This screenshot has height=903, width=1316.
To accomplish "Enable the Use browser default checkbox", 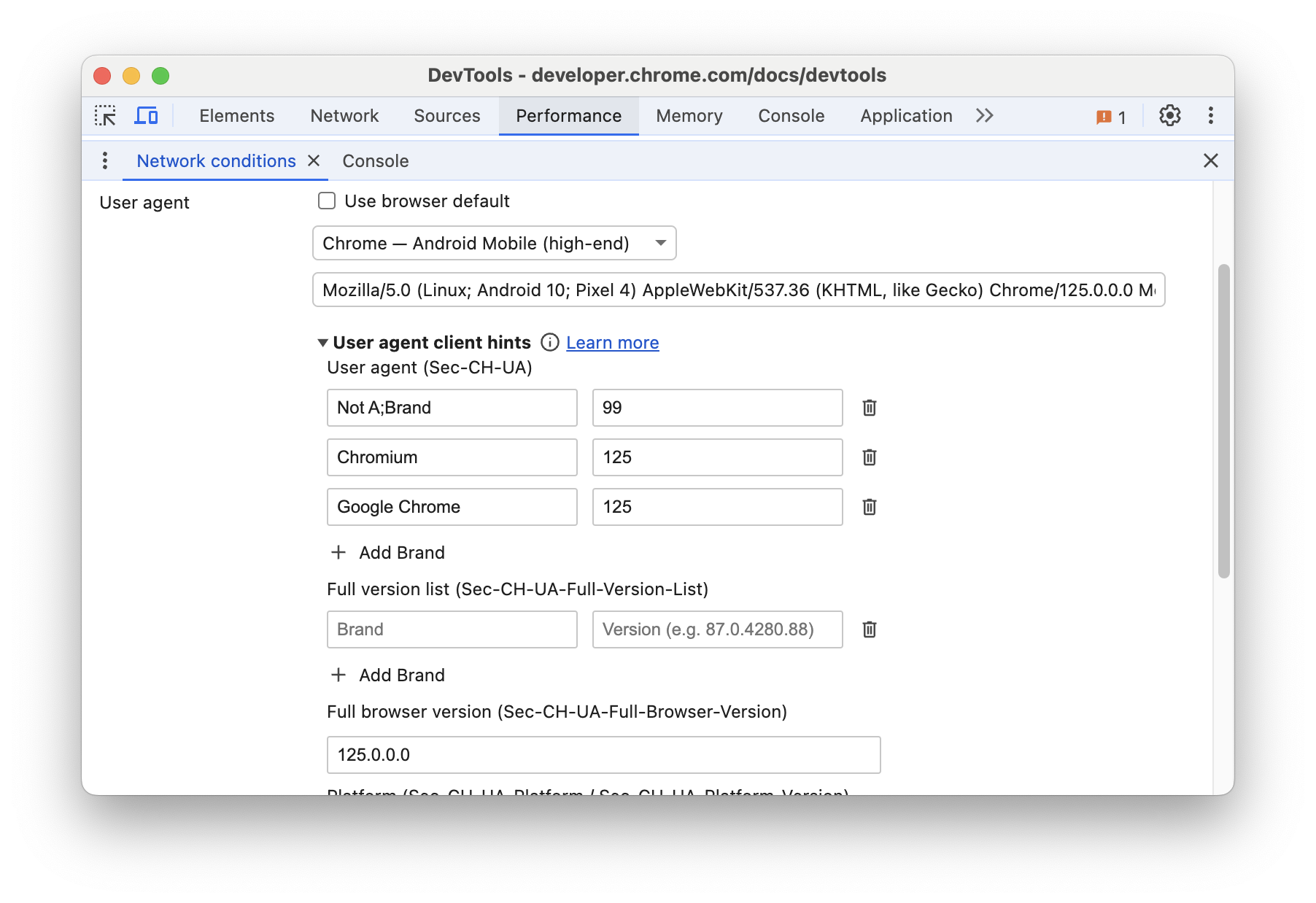I will (x=326, y=201).
